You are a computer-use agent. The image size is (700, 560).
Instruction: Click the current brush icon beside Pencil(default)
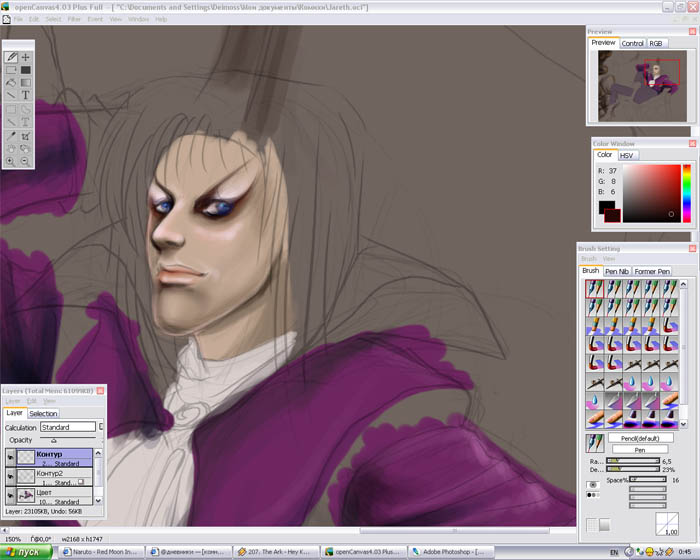pos(594,443)
